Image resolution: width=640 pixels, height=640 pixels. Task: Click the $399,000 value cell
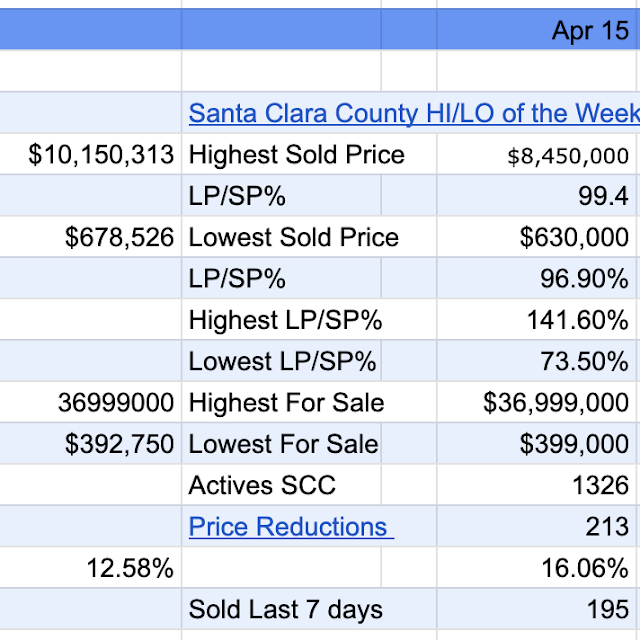pos(574,444)
